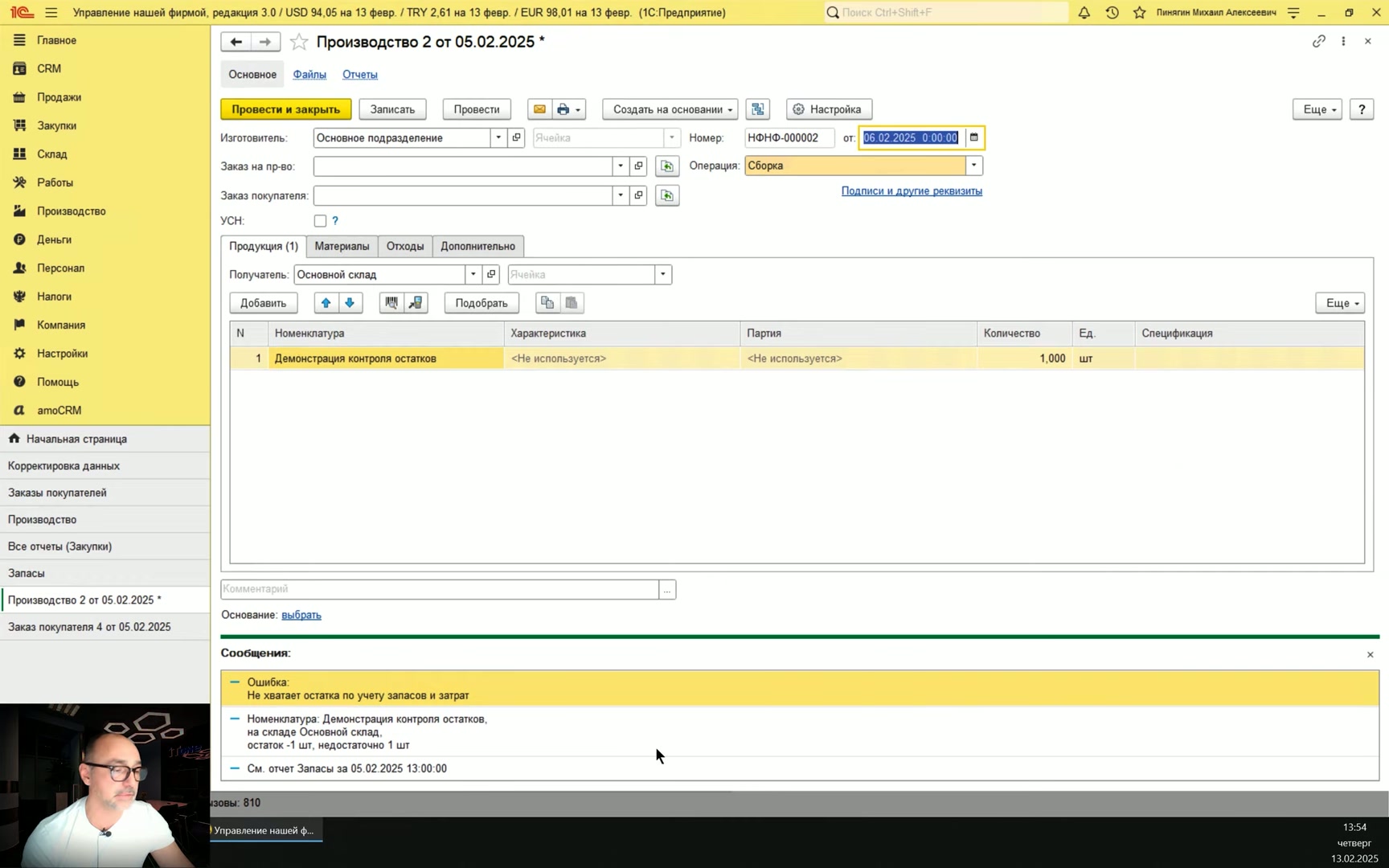The width and height of the screenshot is (1389, 868).
Task: Click the выбрать link next to Основание
Action: [301, 615]
